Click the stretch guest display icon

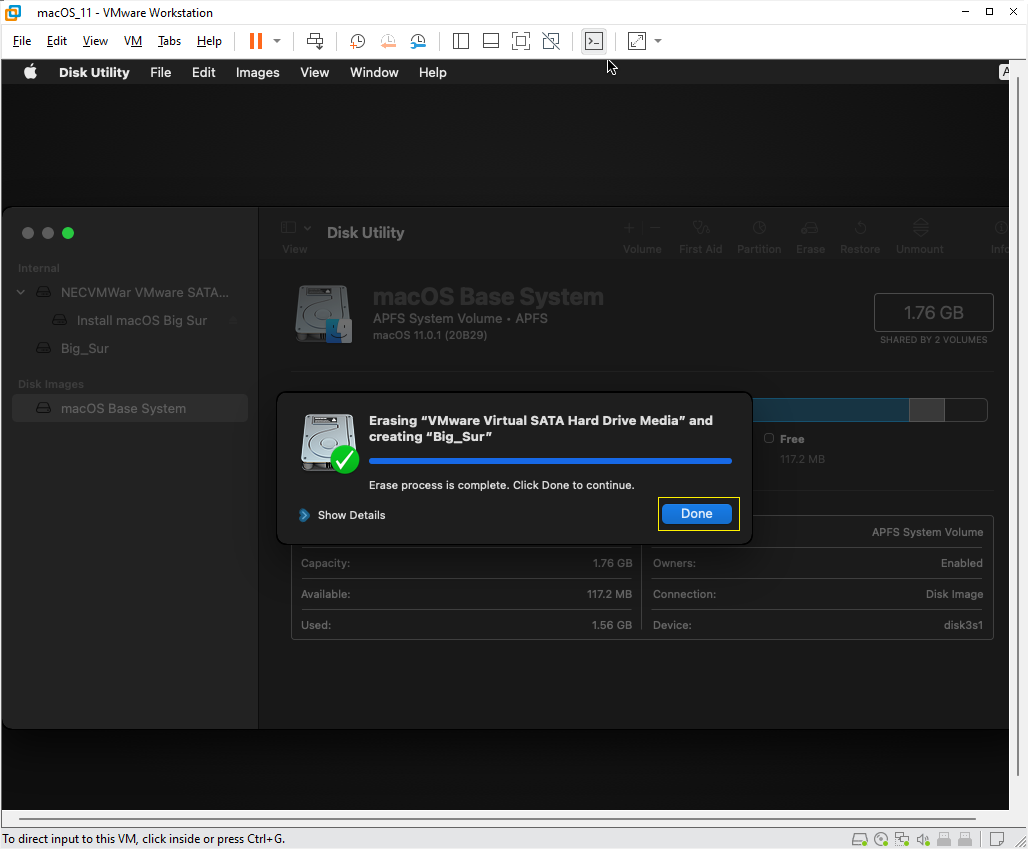click(637, 41)
